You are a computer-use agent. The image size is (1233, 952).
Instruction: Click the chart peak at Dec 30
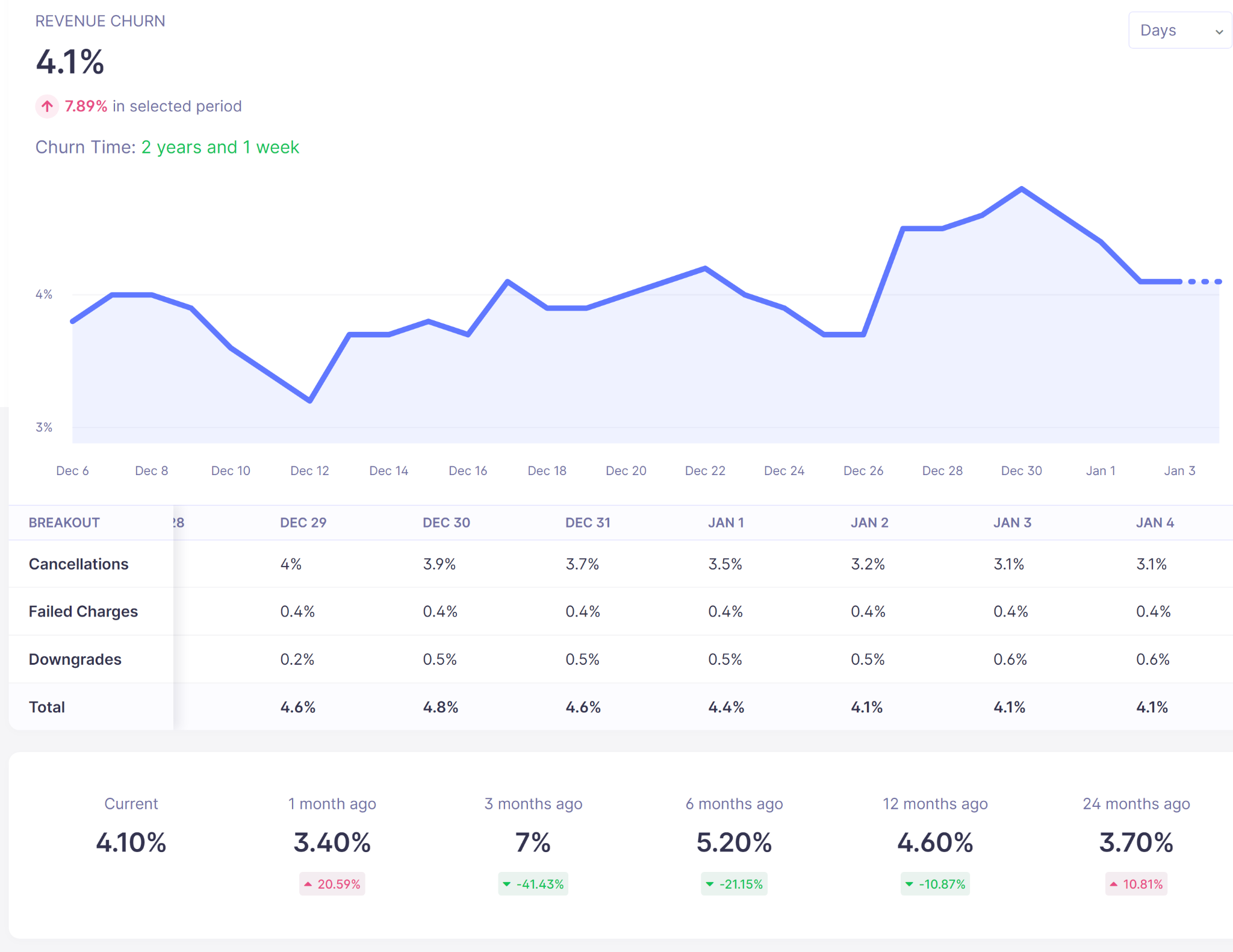[x=1022, y=189]
